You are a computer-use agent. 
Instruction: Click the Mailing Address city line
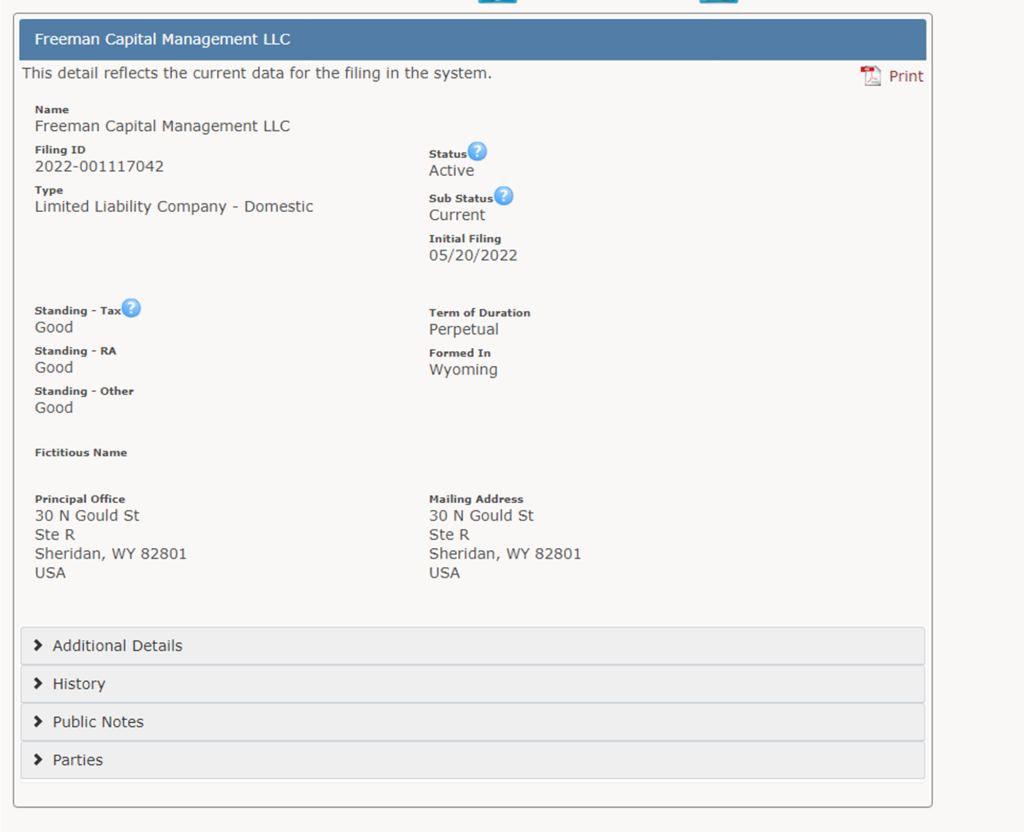tap(505, 554)
